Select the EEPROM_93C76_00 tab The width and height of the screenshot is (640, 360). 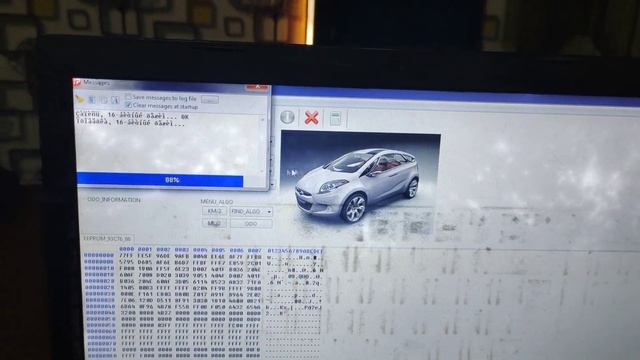point(107,238)
